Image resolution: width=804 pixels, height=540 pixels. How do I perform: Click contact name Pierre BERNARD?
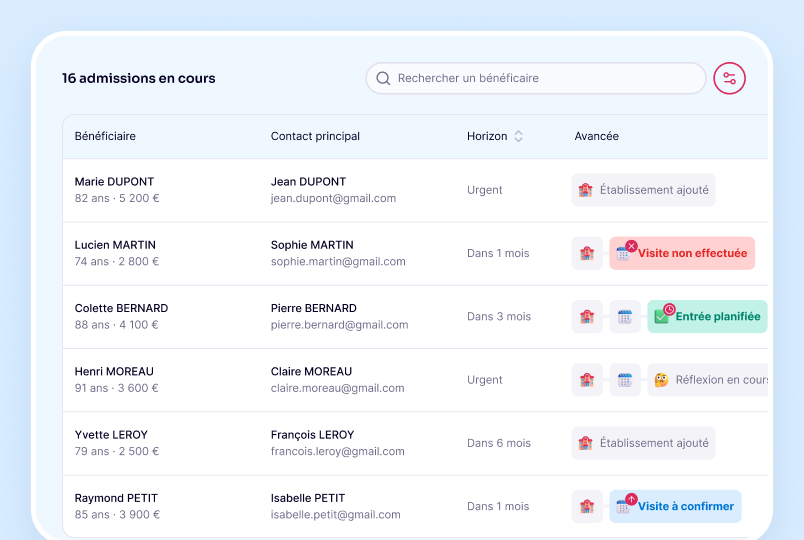click(x=314, y=308)
